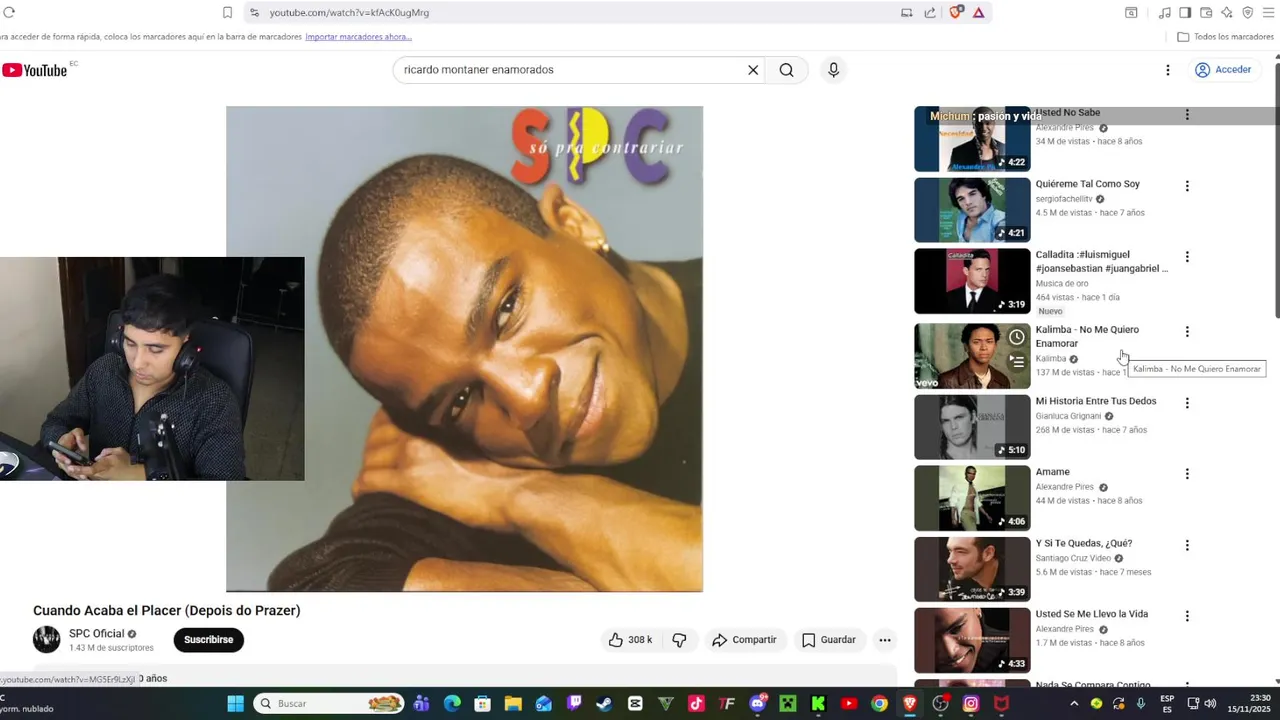1280x720 pixels.
Task: Open options for Usted Se Me Llevo la Vida
Action: click(1187, 617)
